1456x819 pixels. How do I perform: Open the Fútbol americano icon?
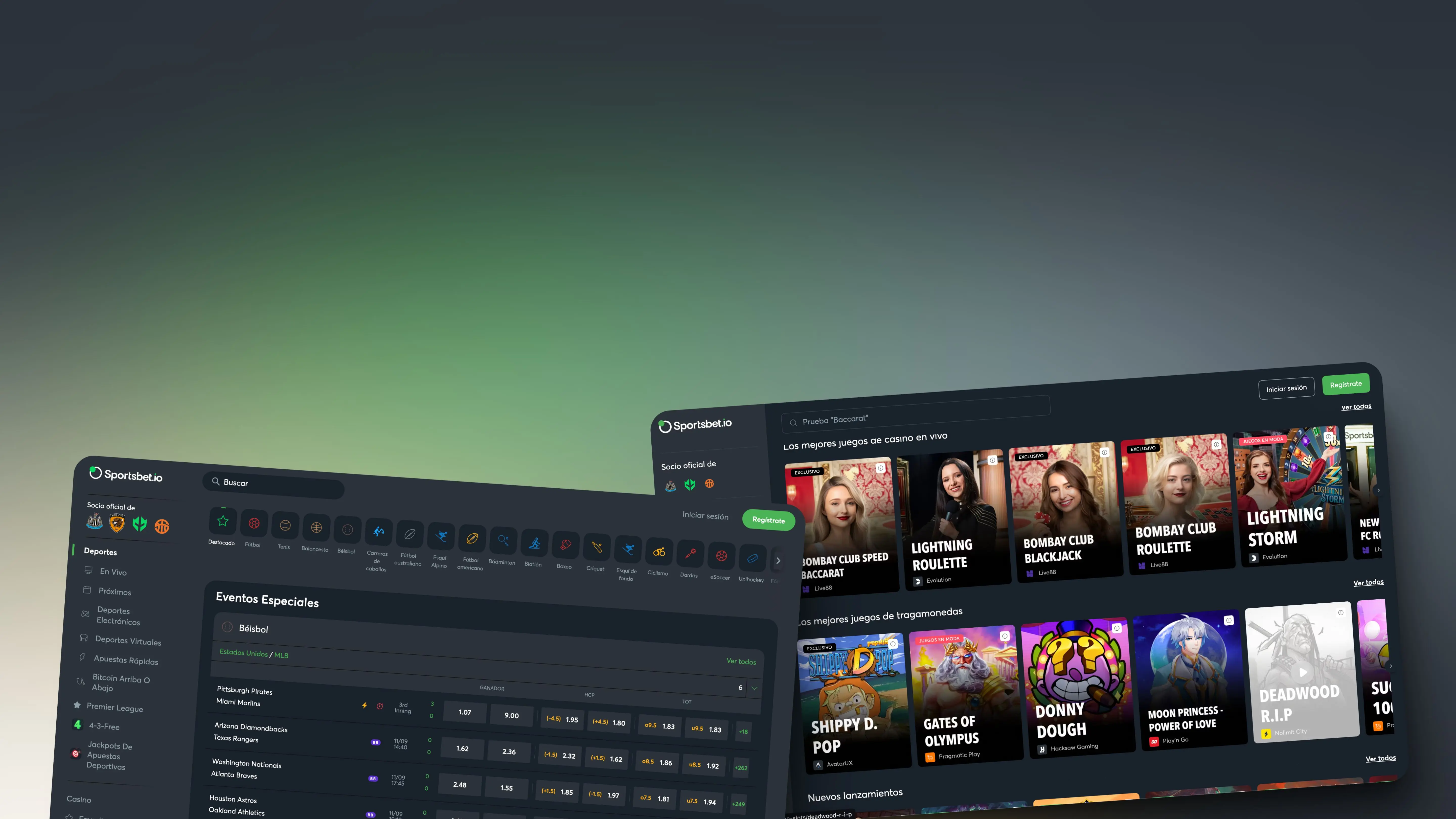[x=472, y=538]
